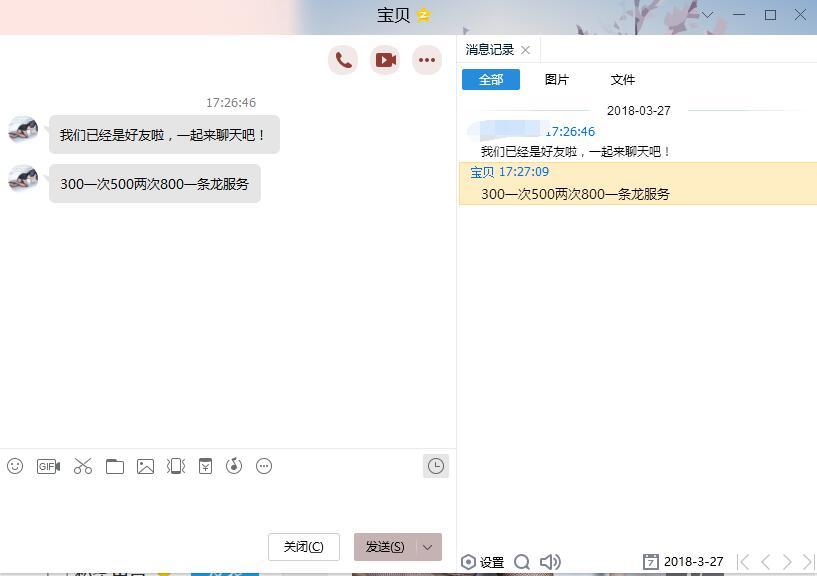
Task: Start a video call
Action: (x=385, y=60)
